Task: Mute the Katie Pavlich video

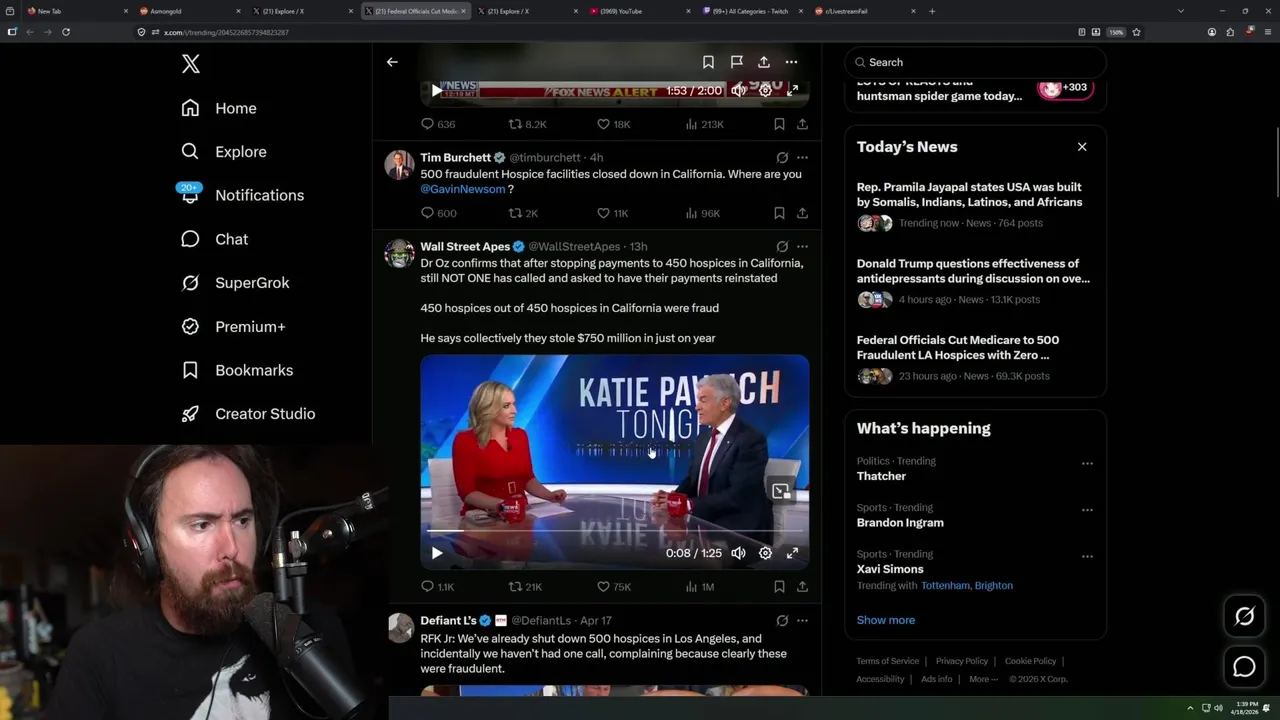Action: click(x=738, y=553)
